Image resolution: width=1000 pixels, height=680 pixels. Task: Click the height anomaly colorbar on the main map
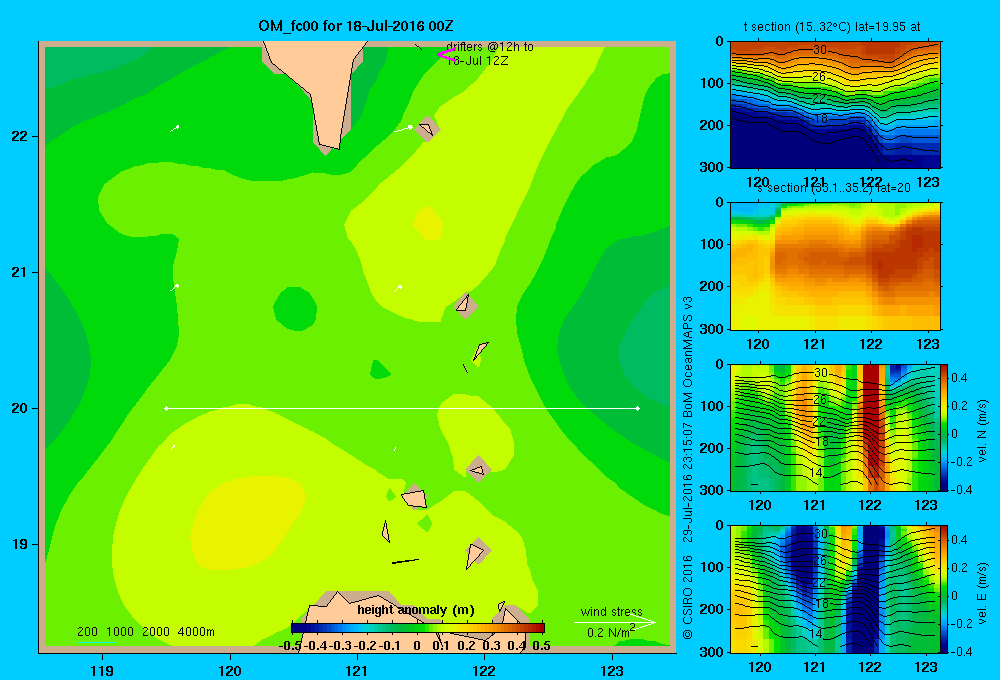(x=418, y=628)
